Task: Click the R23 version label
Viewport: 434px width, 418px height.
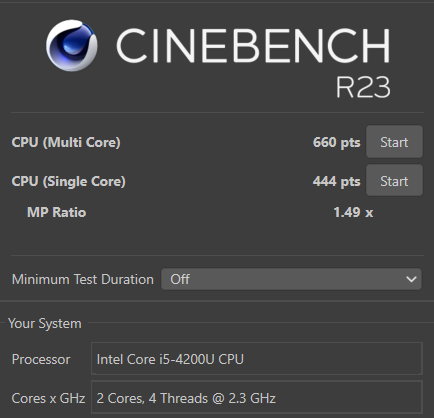Action: tap(363, 87)
